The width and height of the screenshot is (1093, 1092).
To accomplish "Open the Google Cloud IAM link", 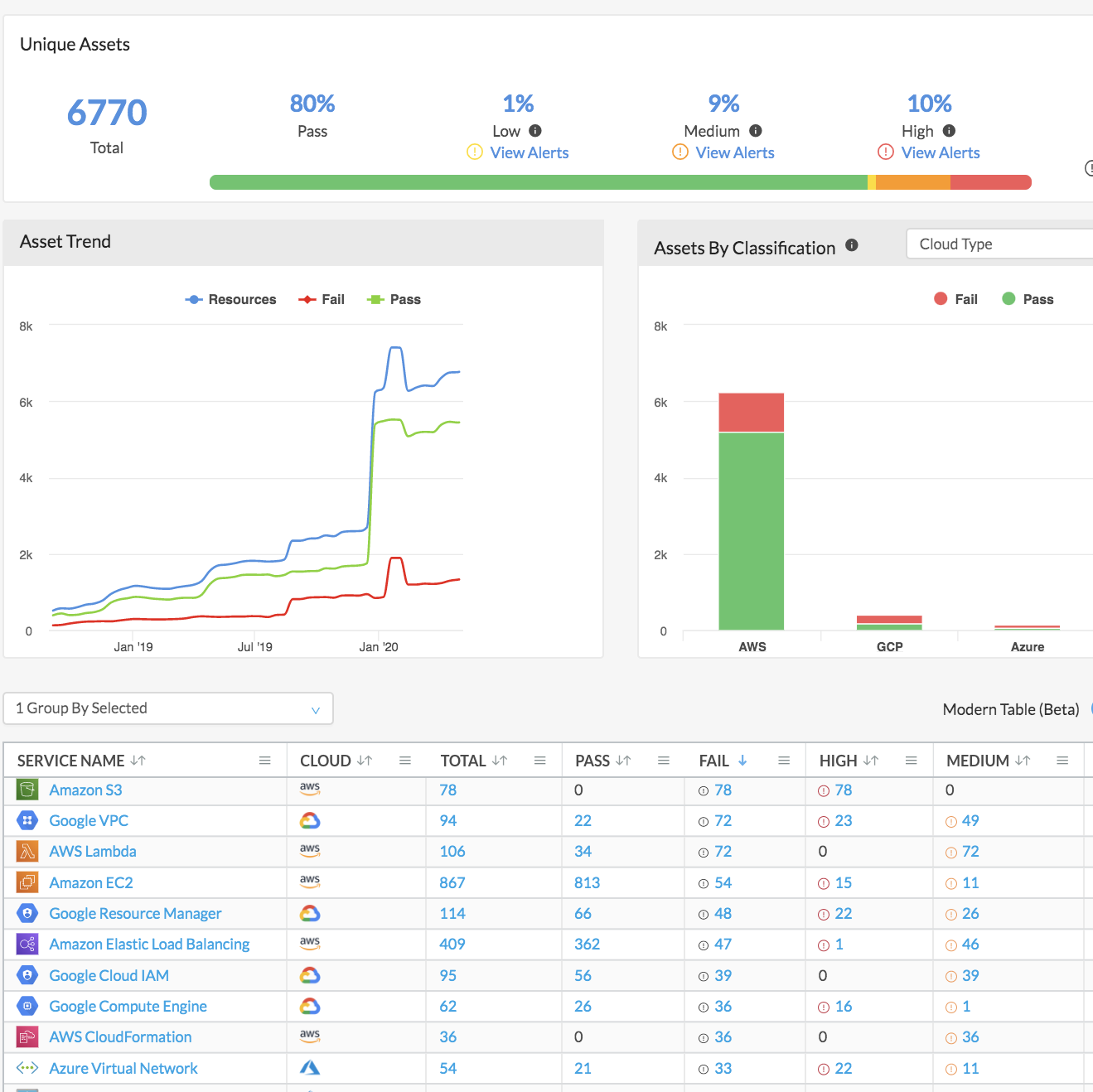I will [109, 975].
